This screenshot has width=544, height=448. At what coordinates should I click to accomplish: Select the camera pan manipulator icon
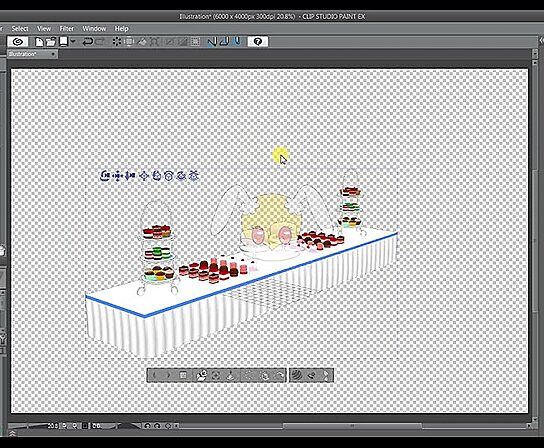coord(118,176)
